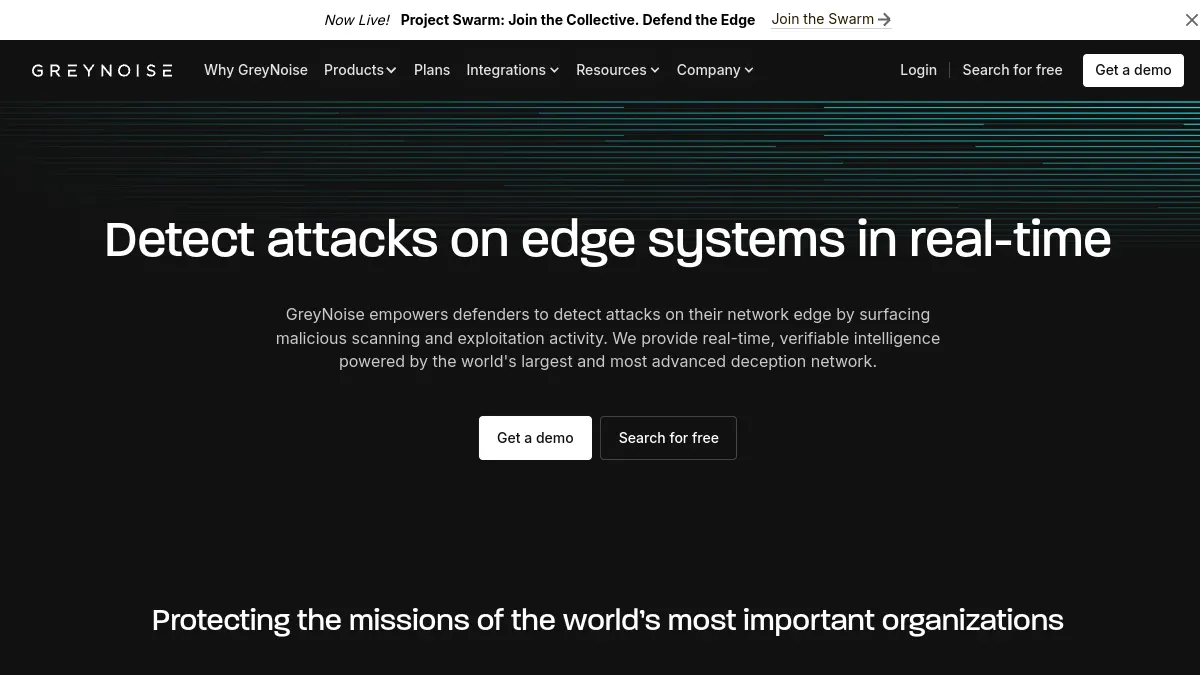
Task: Click the Project Swarm announcement text
Action: (x=578, y=20)
